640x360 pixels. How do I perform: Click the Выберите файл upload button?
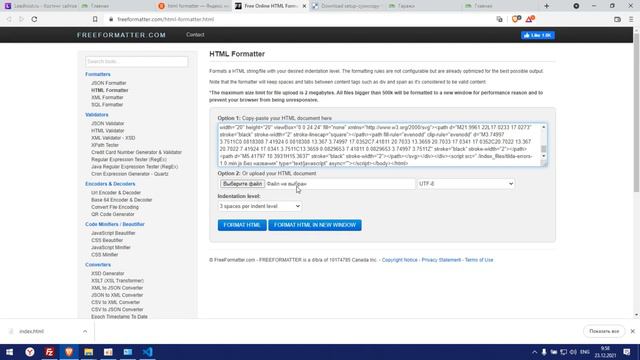pos(242,184)
